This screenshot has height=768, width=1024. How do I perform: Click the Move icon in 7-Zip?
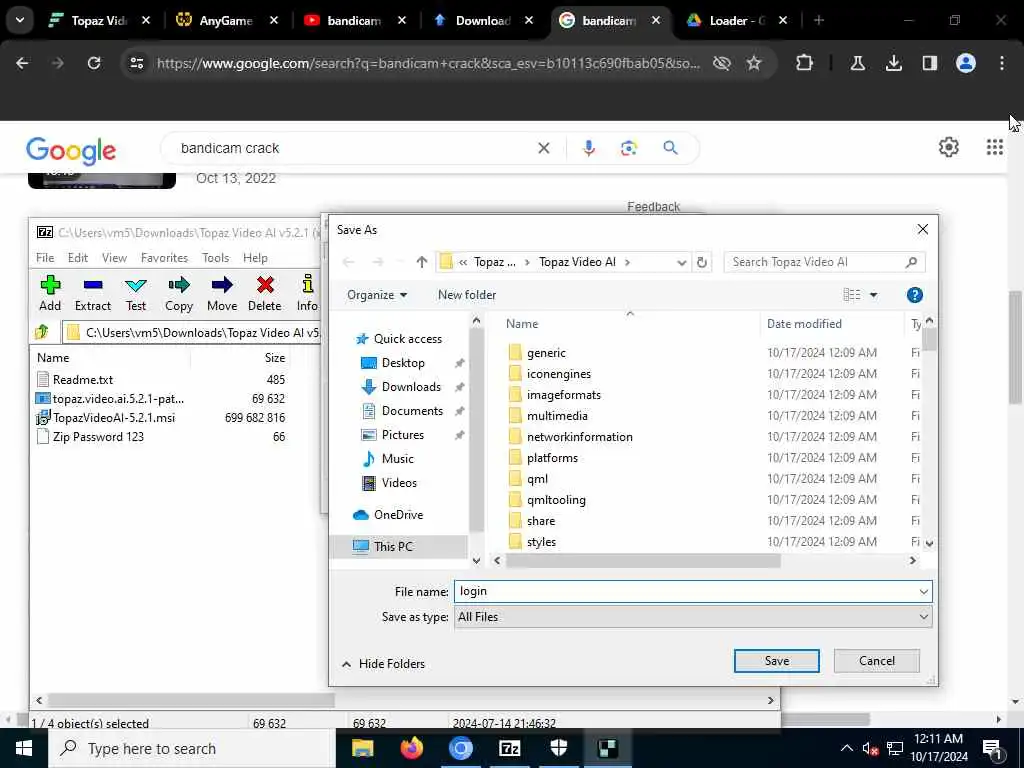tap(222, 293)
